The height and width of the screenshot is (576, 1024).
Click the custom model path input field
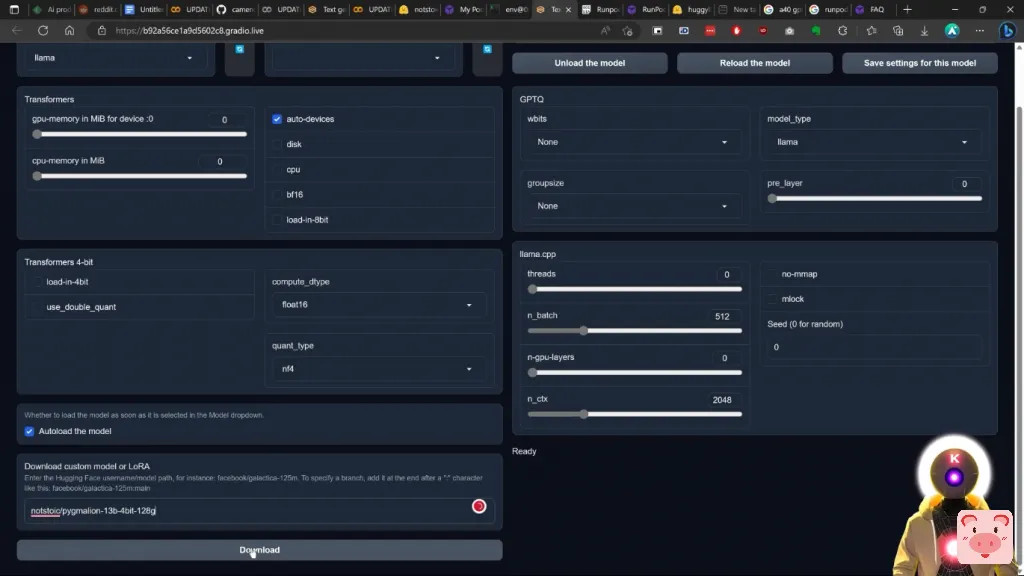click(x=245, y=510)
